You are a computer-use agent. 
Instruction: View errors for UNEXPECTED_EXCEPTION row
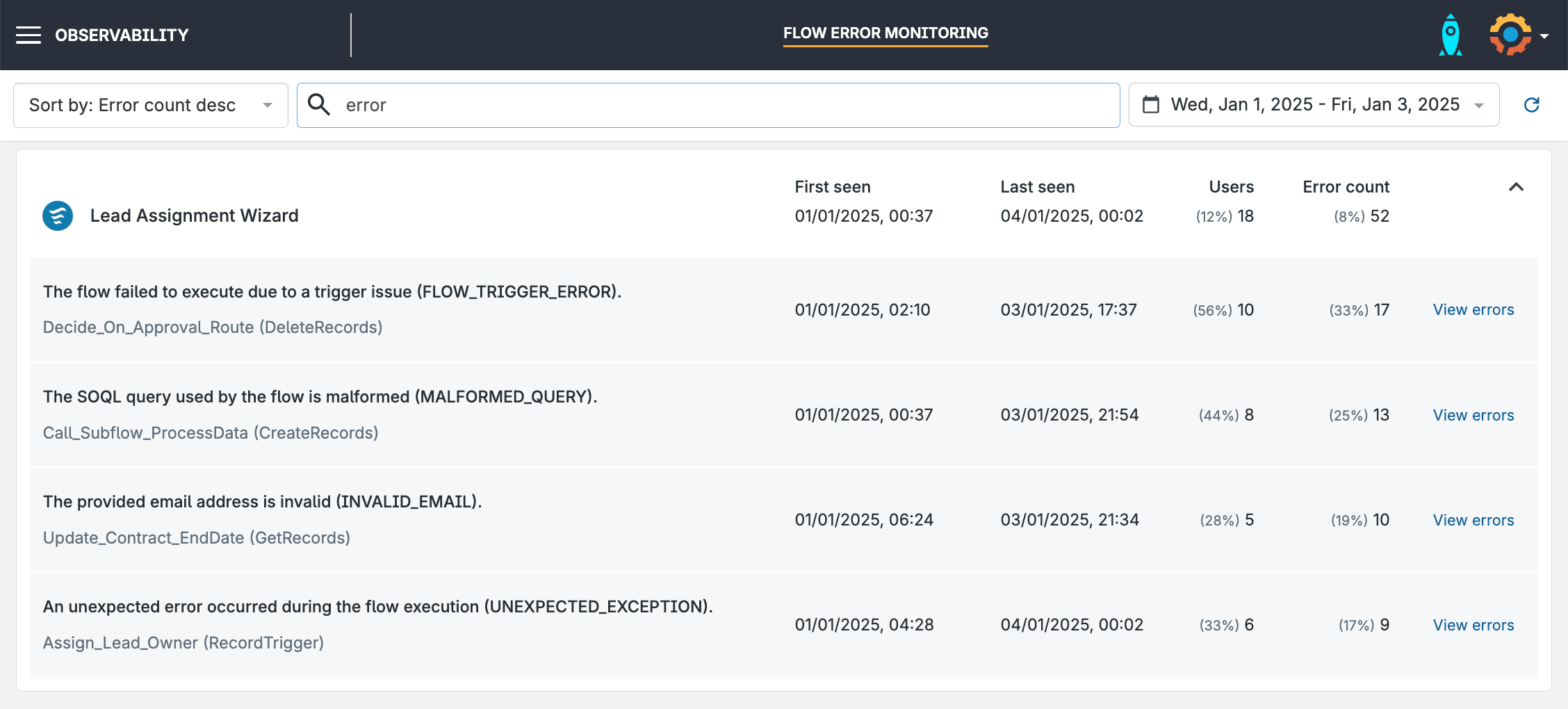pos(1473,626)
